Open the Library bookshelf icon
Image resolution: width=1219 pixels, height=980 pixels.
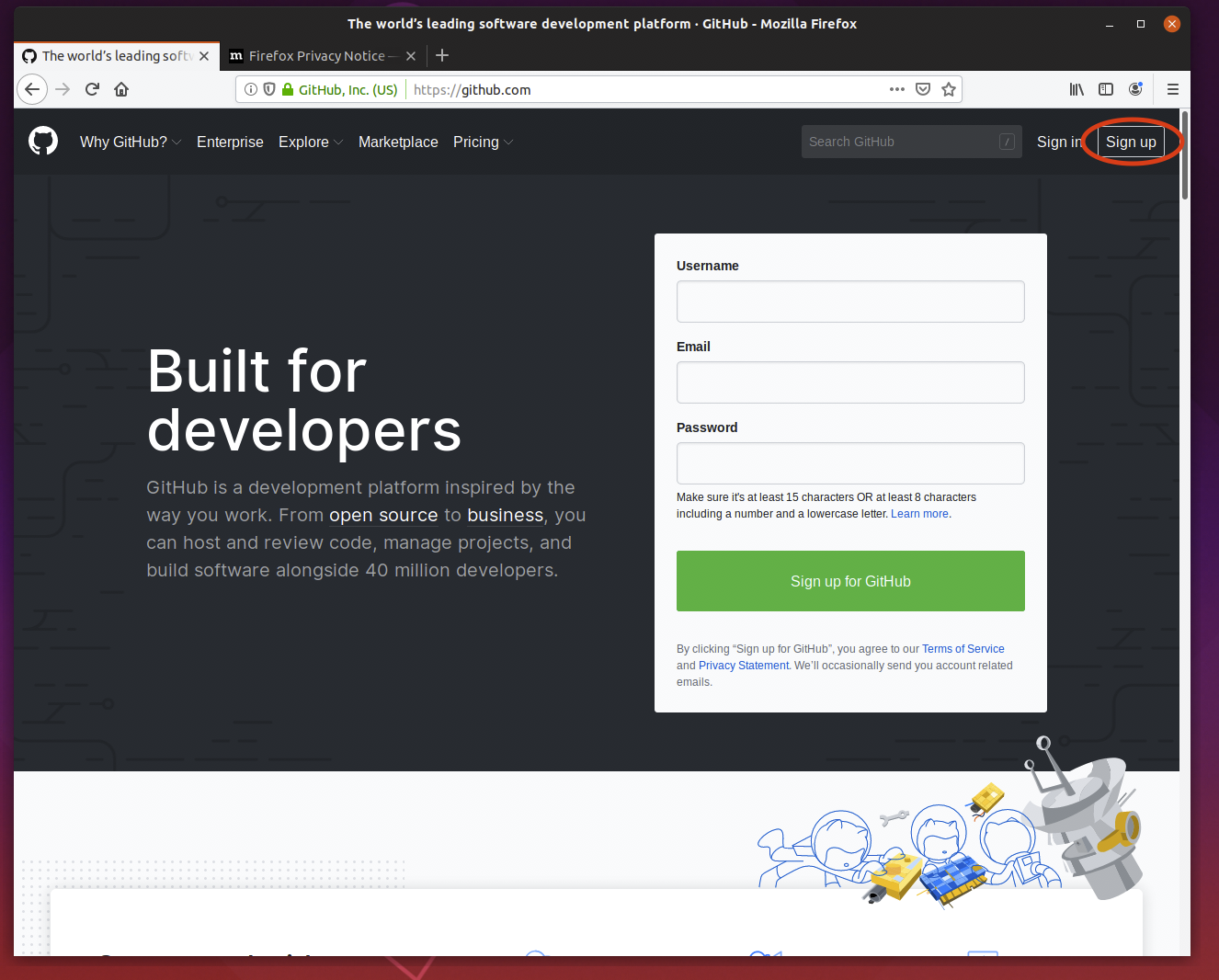click(x=1077, y=89)
